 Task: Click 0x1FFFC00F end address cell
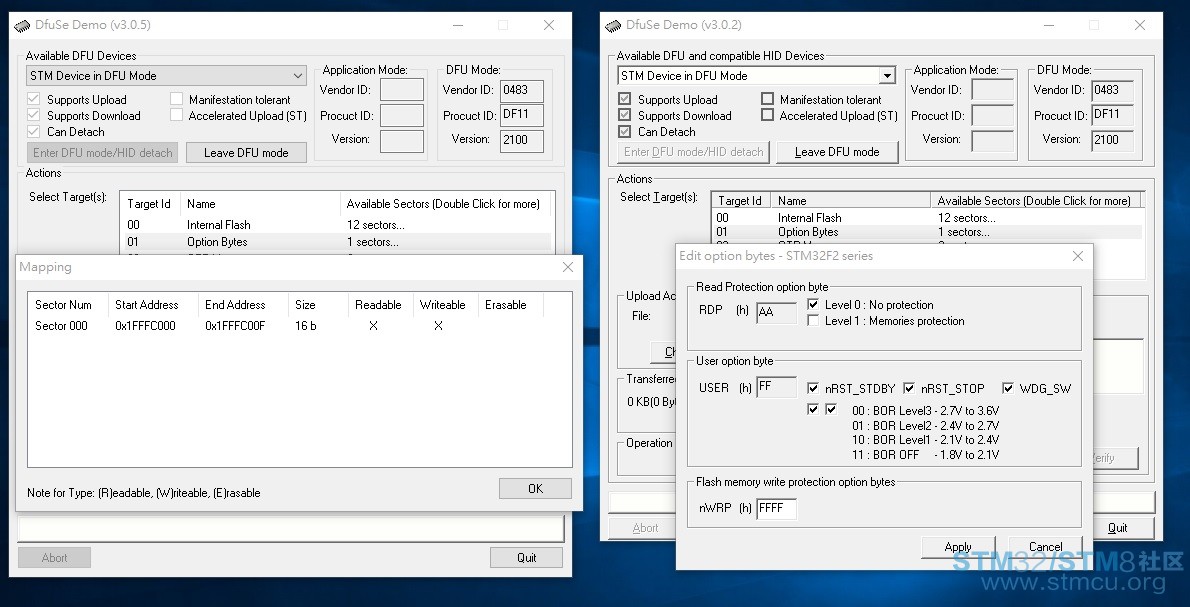coord(235,326)
